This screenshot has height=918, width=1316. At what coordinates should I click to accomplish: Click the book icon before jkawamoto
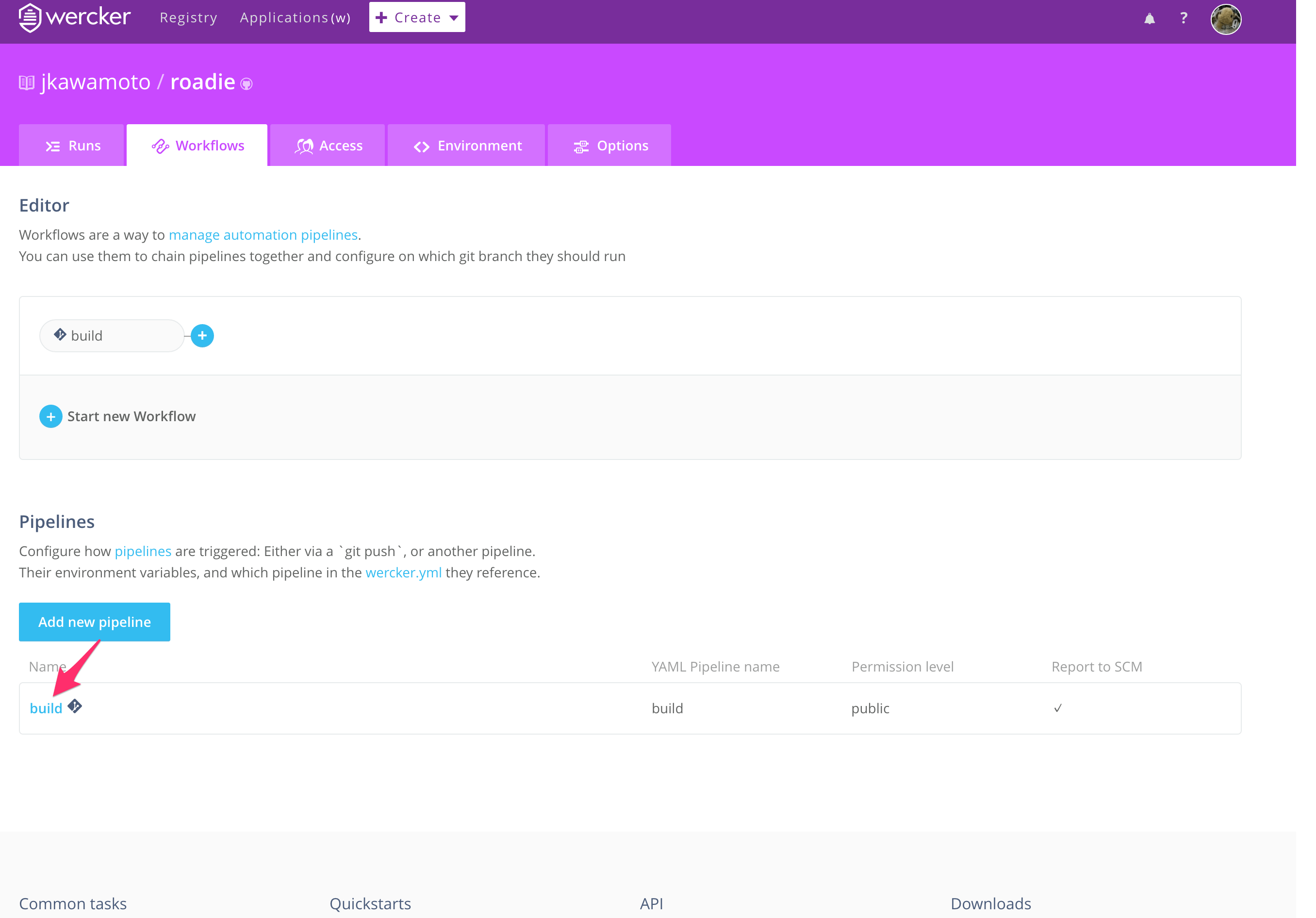pos(26,83)
